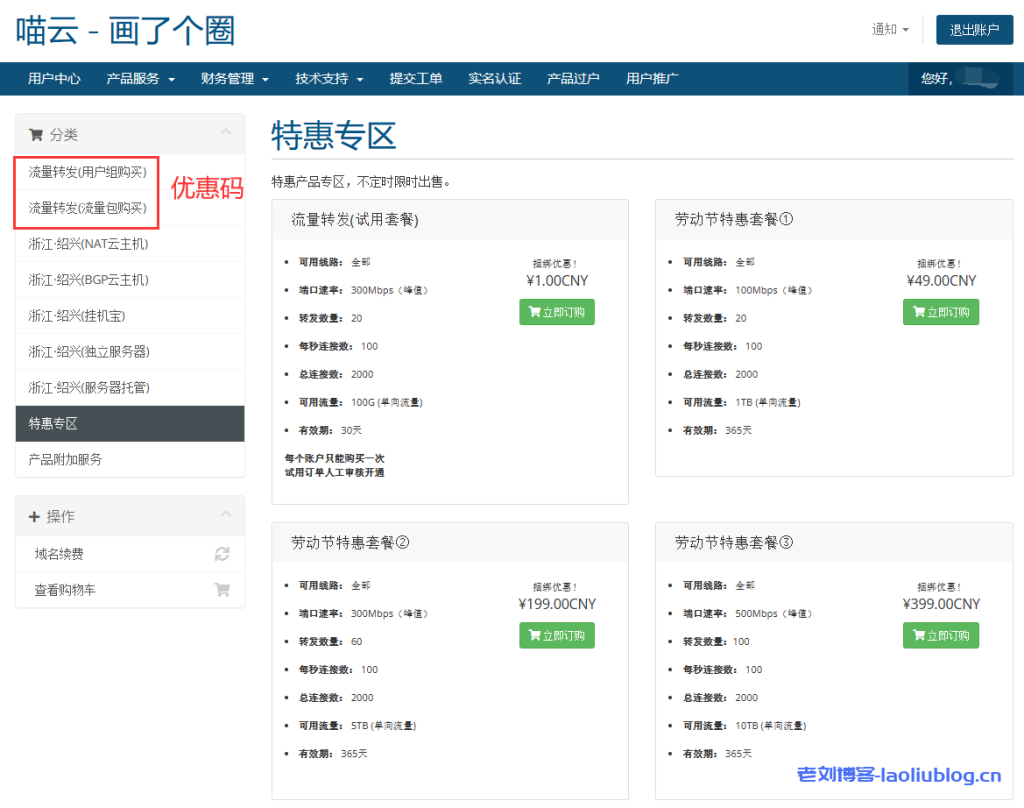Viewport: 1024px width, 808px height.
Task: Open the 通知 notifications dropdown
Action: click(890, 30)
